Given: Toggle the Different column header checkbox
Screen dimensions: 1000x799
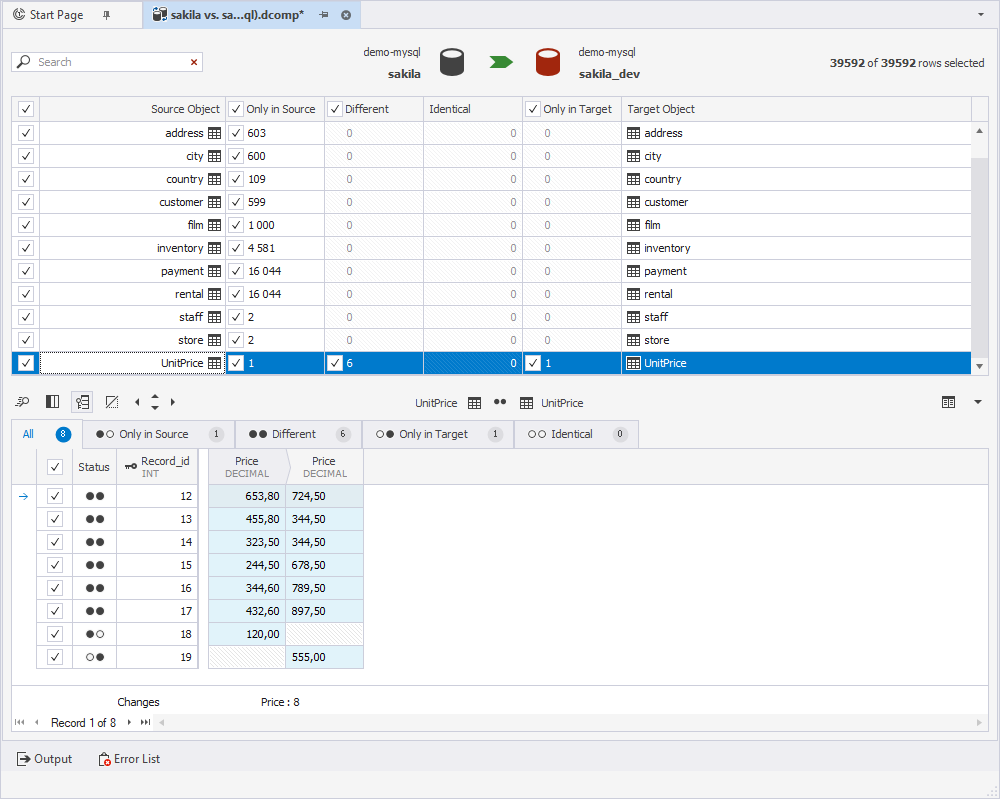Looking at the screenshot, I should click(335, 109).
